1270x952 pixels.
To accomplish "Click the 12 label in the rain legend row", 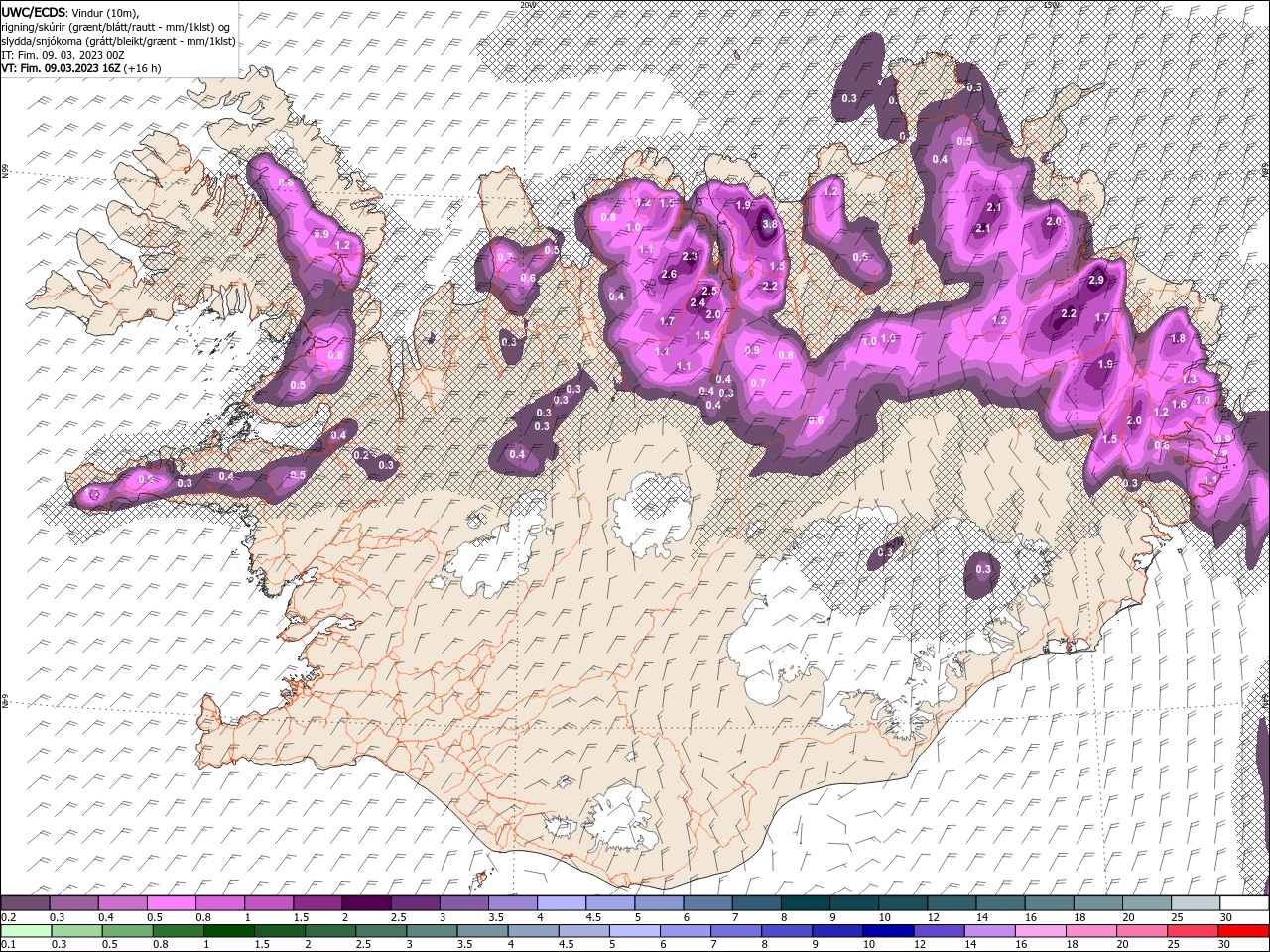I will pos(918,945).
